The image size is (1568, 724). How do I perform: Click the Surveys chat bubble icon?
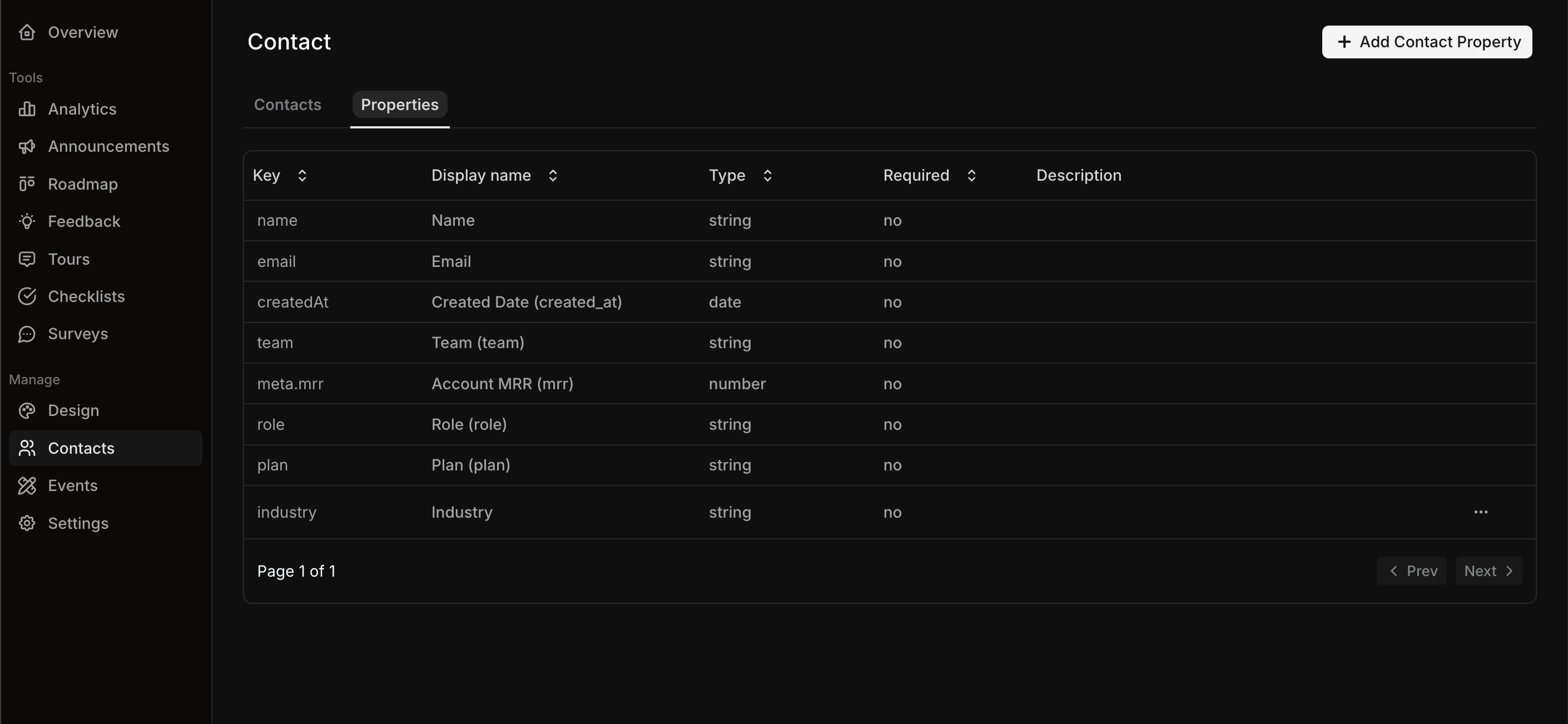pos(27,334)
